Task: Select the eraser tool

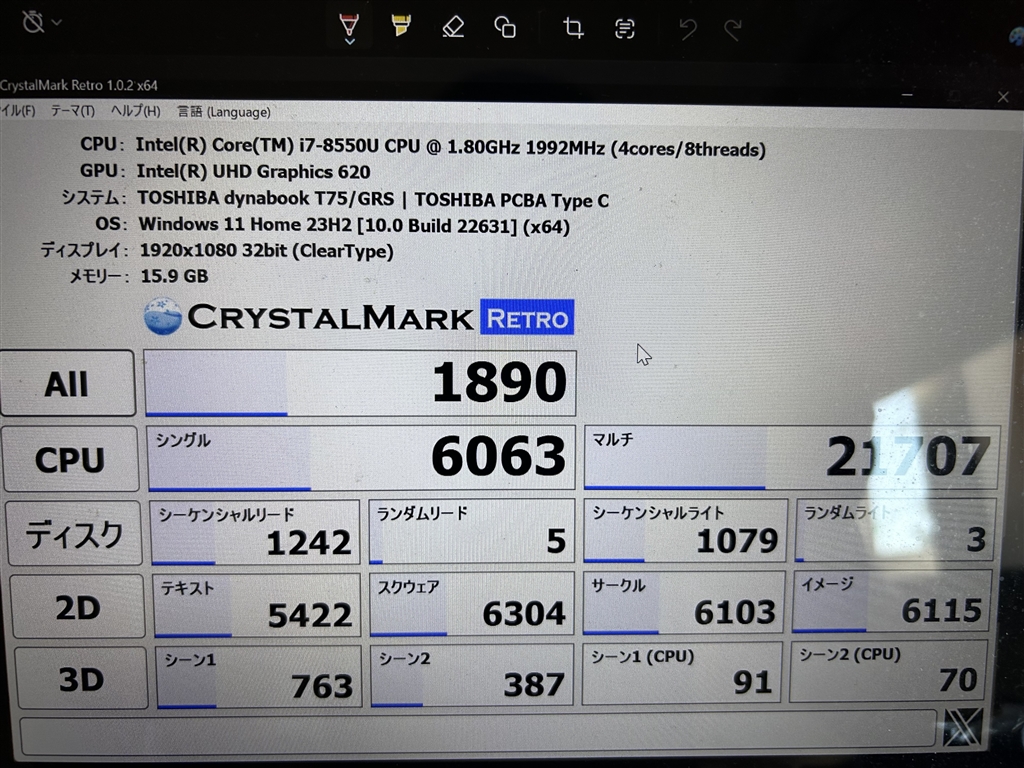Action: (453, 27)
